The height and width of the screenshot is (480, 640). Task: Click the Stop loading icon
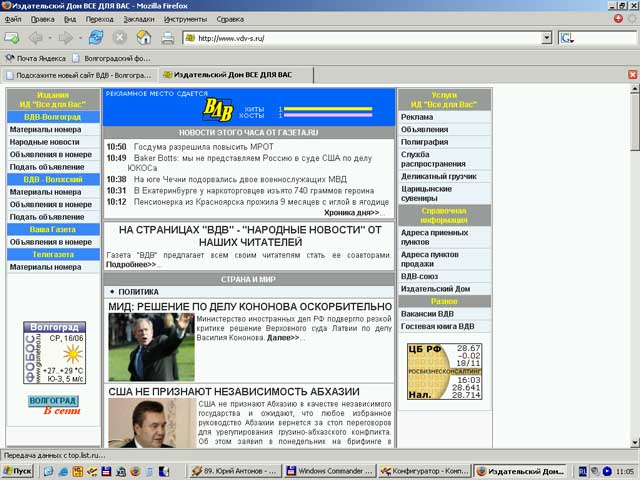click(x=120, y=38)
